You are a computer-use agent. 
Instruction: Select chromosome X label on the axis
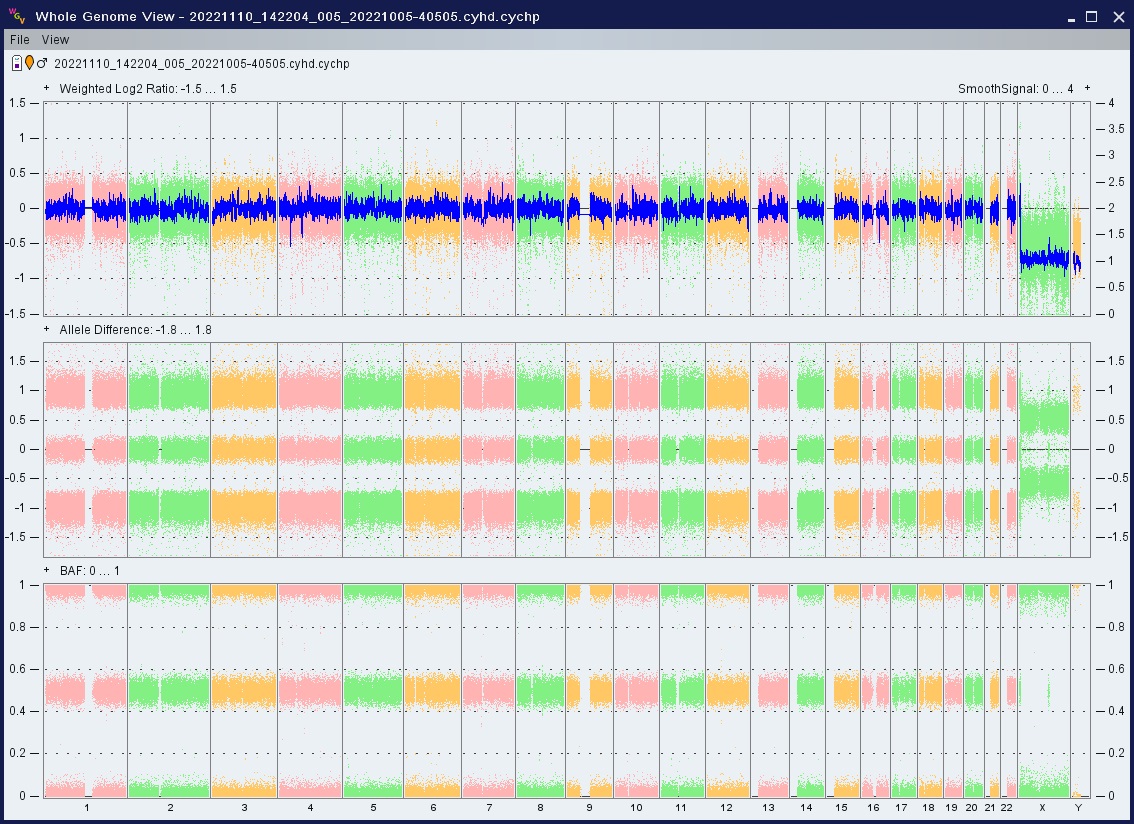[x=1042, y=807]
